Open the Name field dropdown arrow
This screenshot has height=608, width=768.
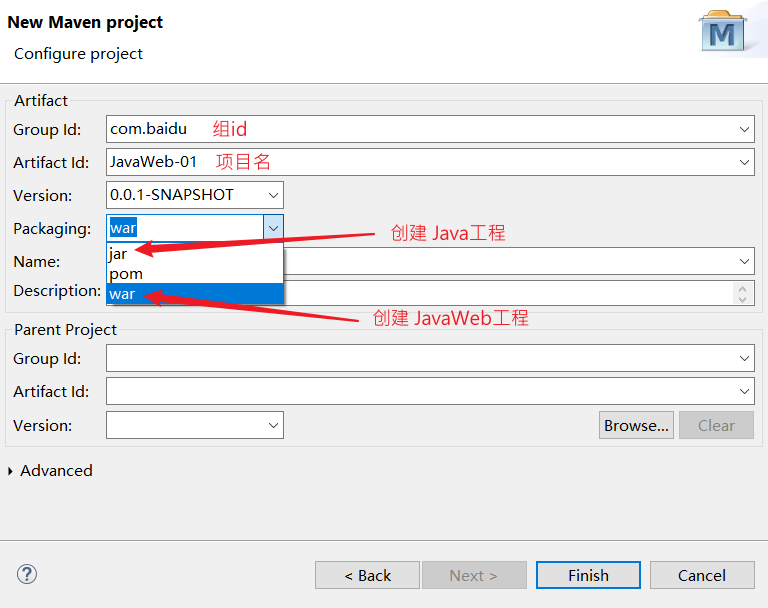click(x=744, y=261)
